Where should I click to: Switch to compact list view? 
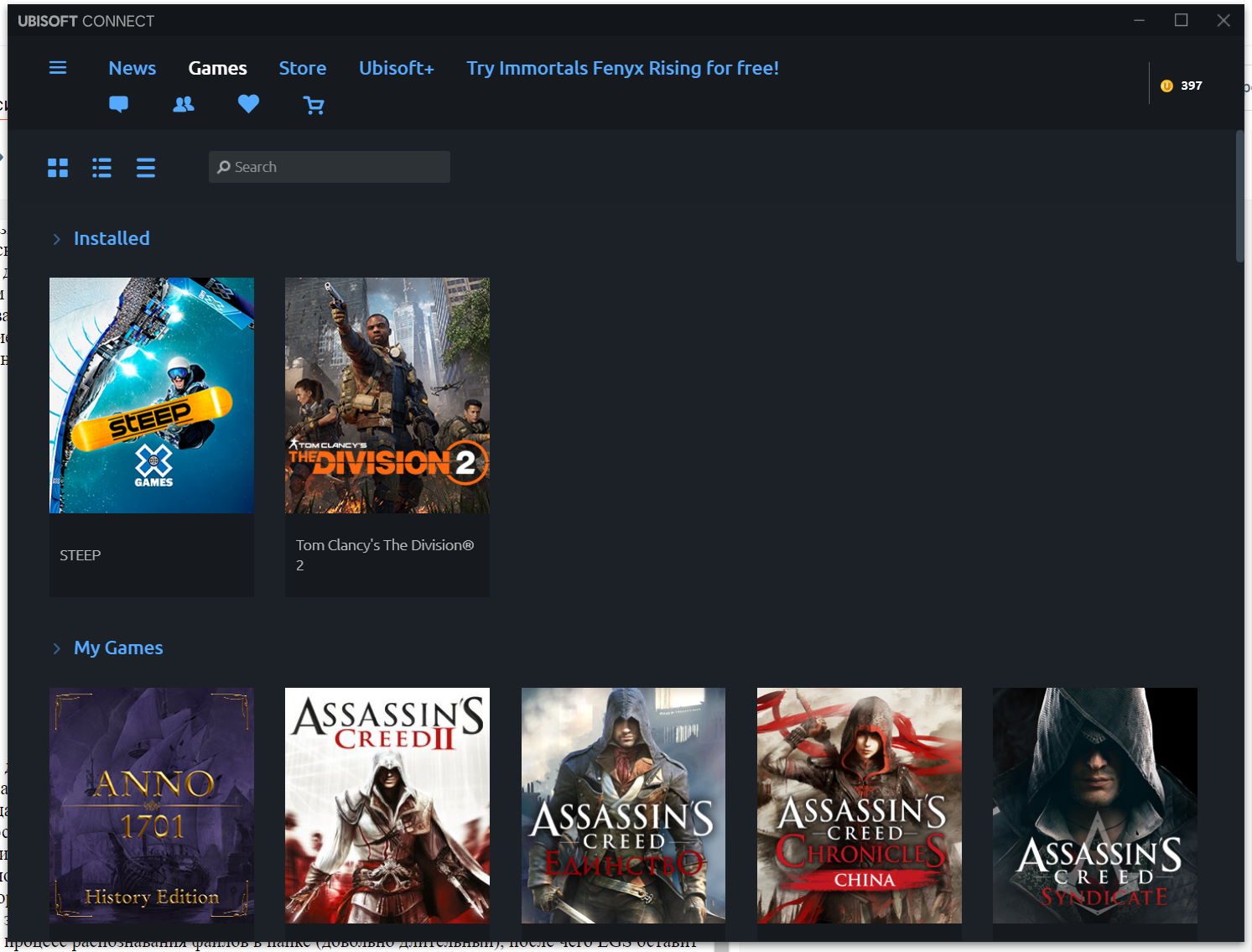[146, 168]
